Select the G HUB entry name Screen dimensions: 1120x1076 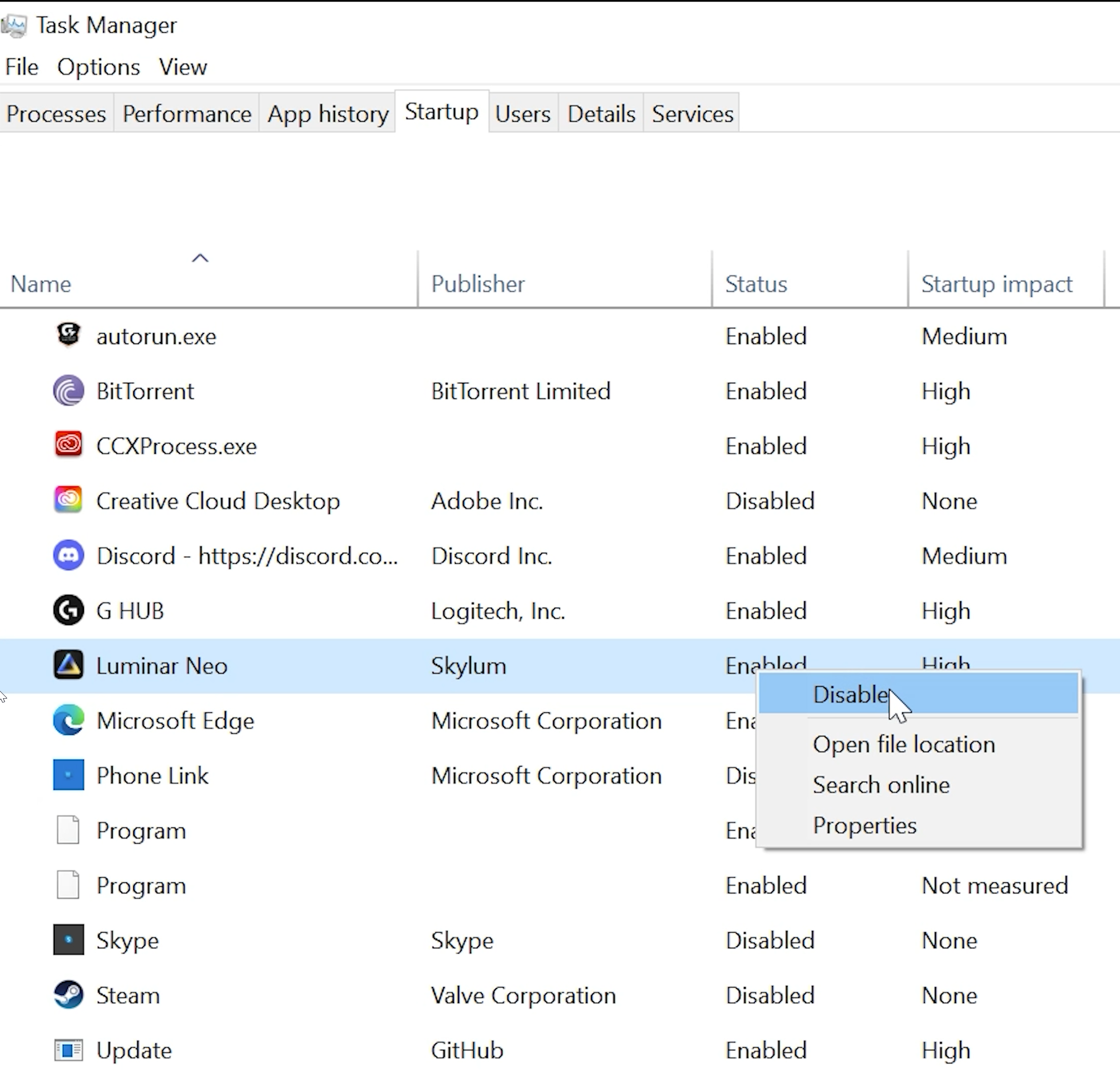(x=130, y=610)
